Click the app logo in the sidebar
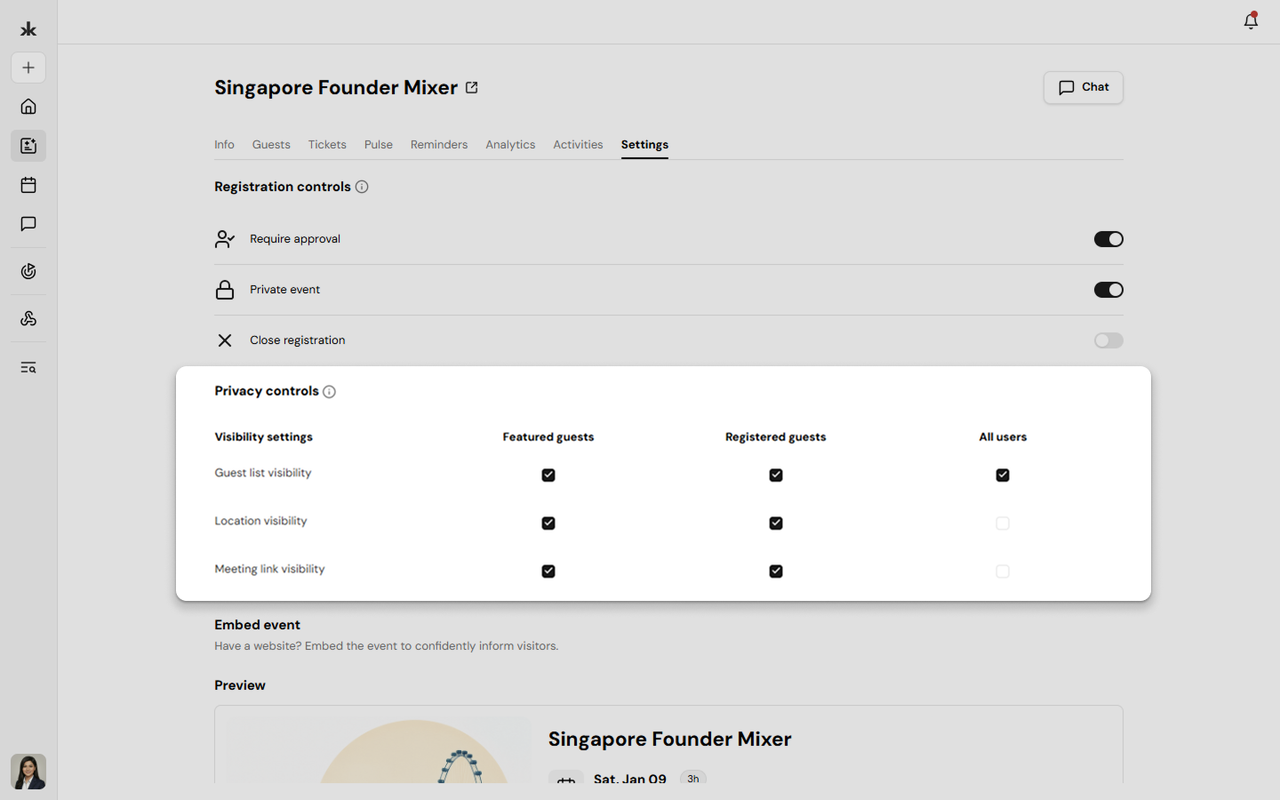Screen dimensions: 1280x800 [x=28, y=29]
